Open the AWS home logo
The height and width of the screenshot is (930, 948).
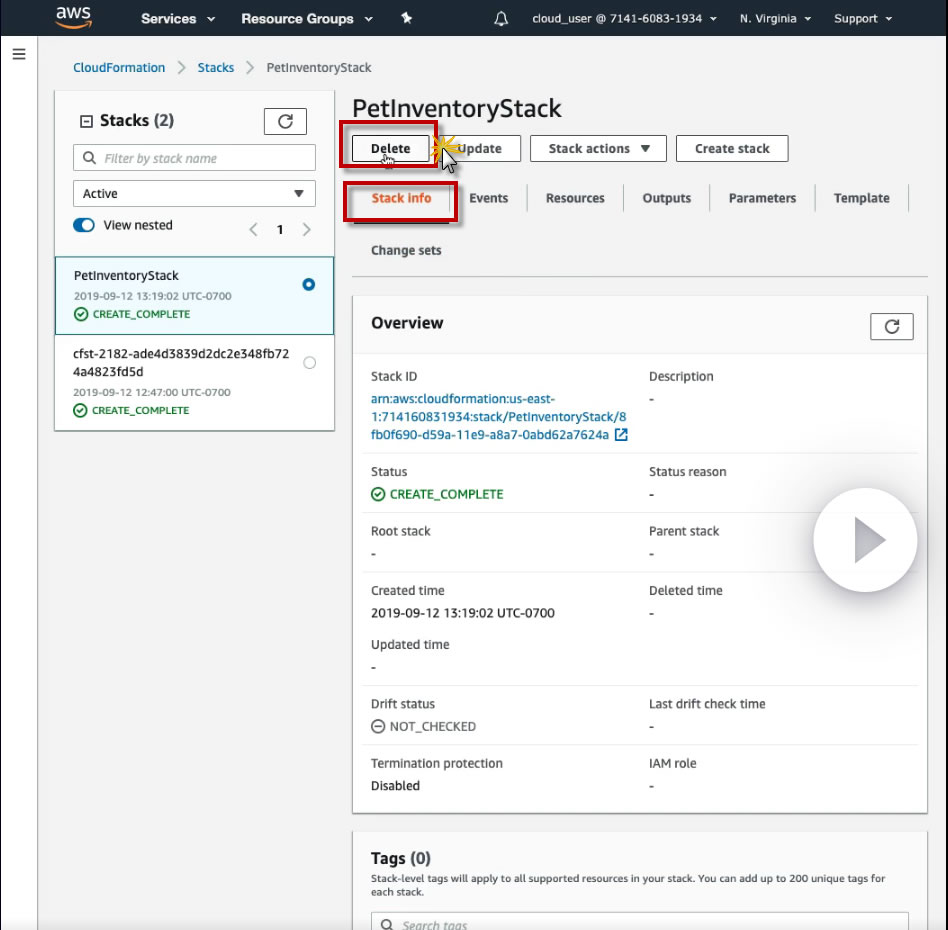73,17
